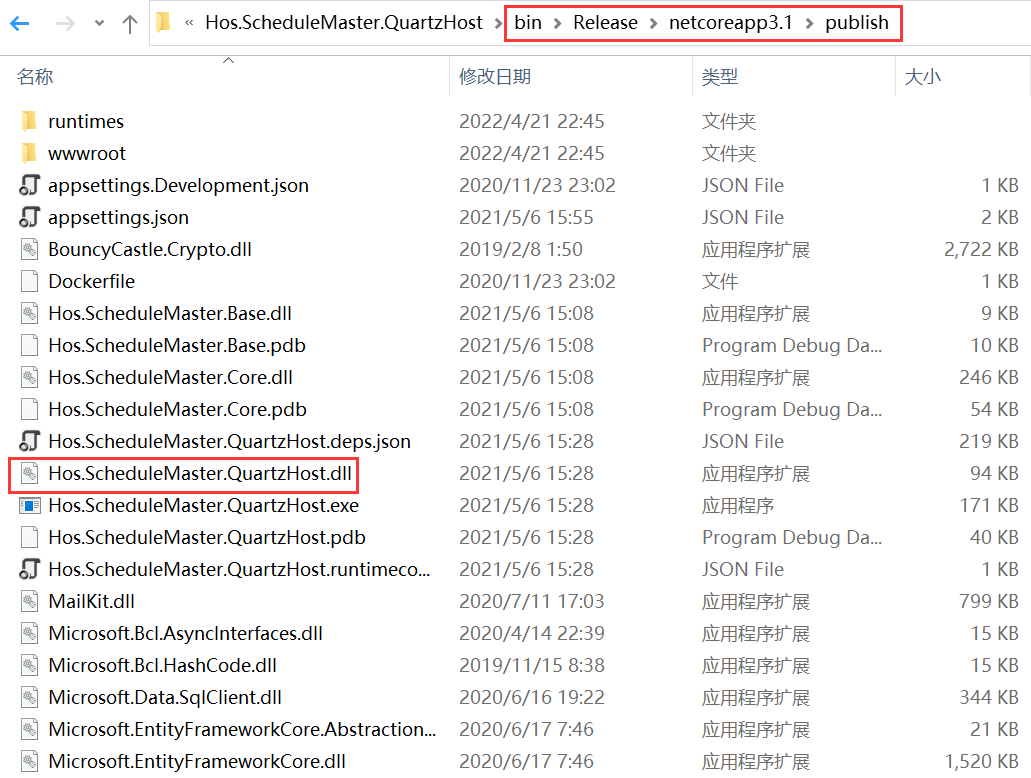The image size is (1031, 778).
Task: Select the wwwroot folder icon
Action: point(29,153)
